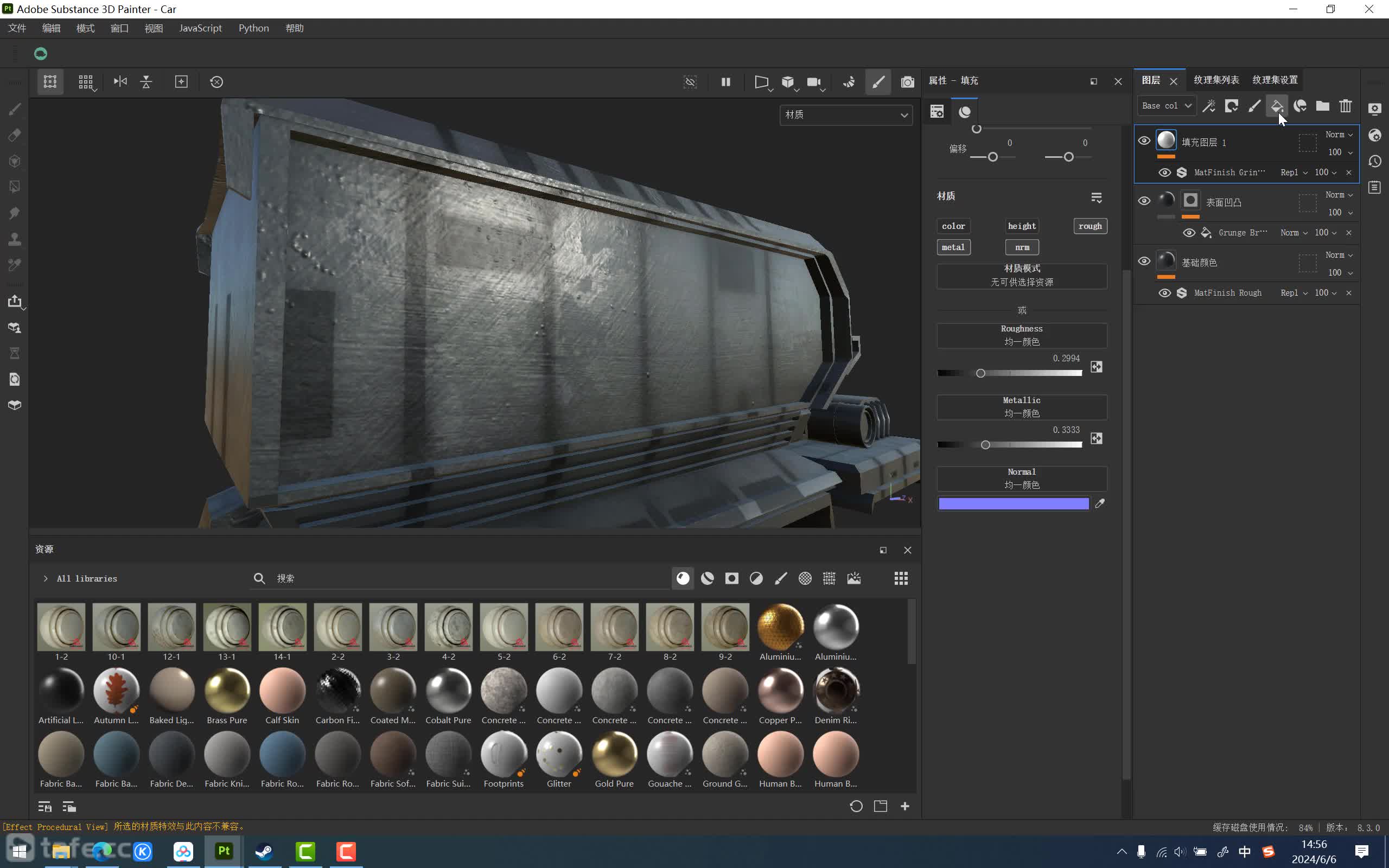Click the Normal 均一颜色 button
The height and width of the screenshot is (868, 1389).
click(1022, 479)
